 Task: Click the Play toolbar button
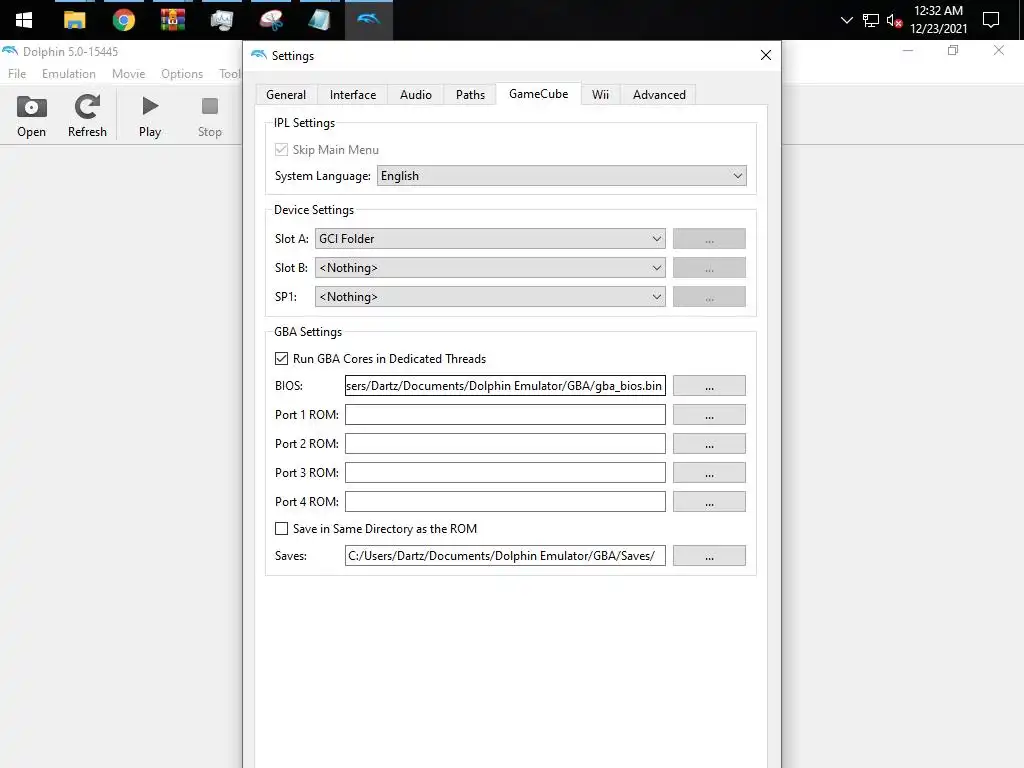coord(150,116)
